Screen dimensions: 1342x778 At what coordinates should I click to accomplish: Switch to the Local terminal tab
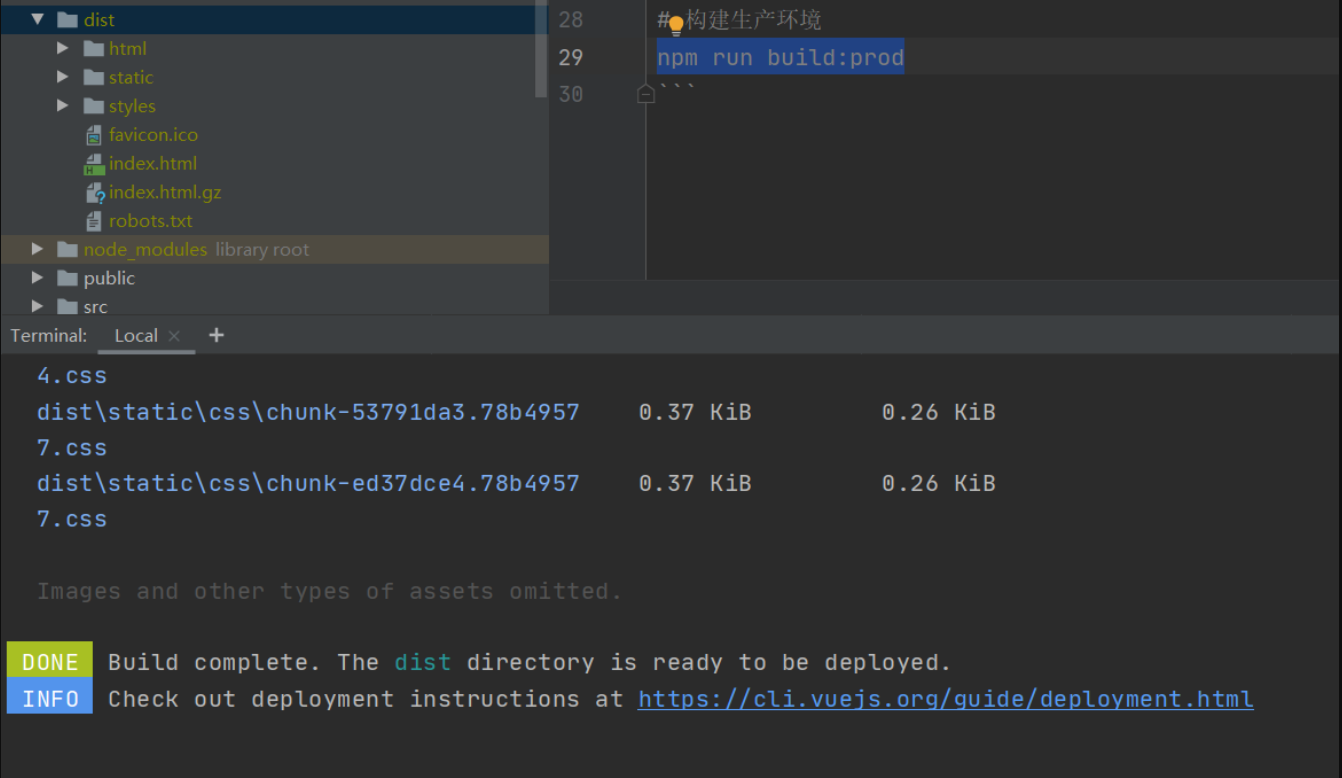click(135, 336)
